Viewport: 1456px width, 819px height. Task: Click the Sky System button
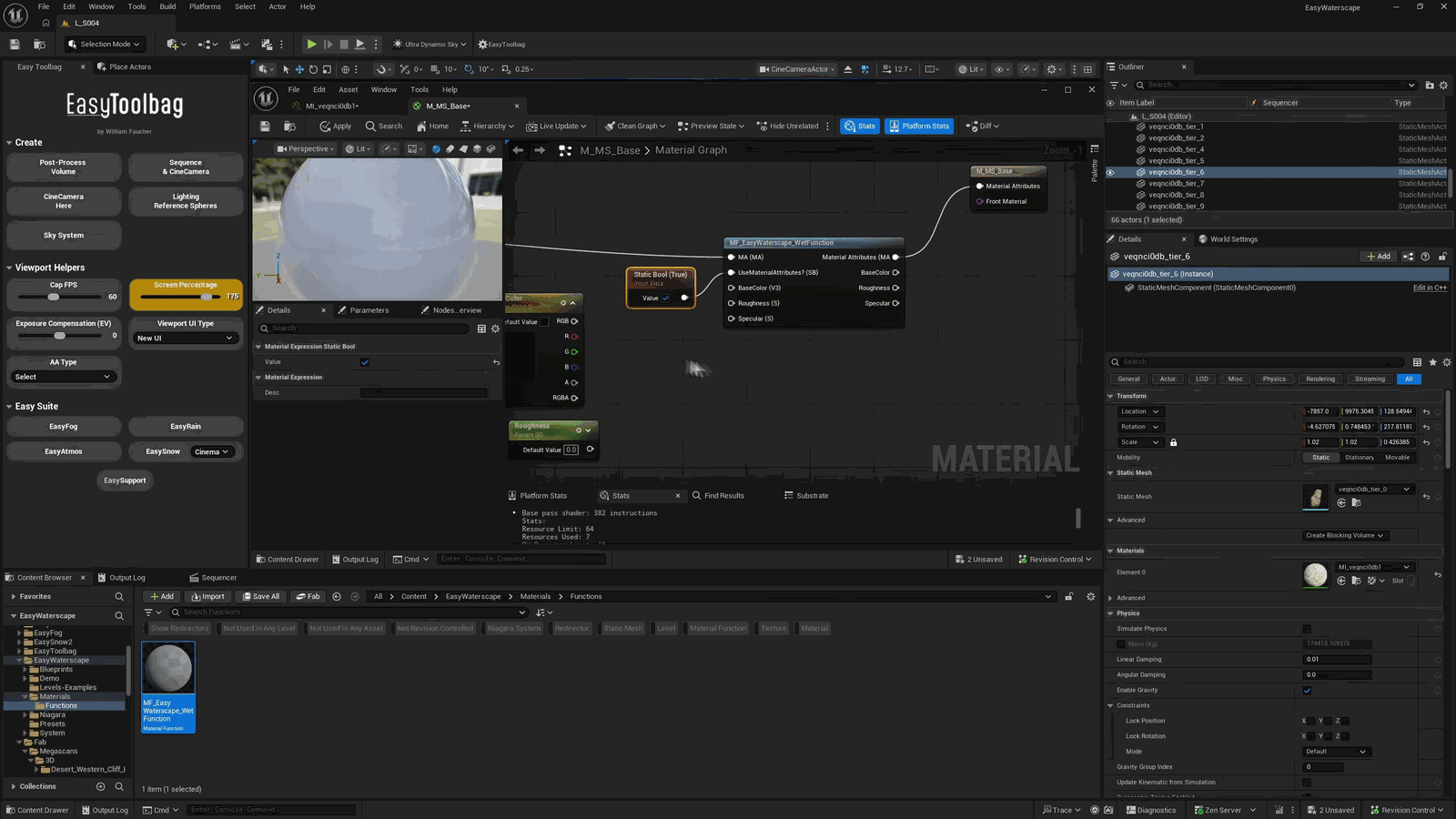pyautogui.click(x=64, y=236)
